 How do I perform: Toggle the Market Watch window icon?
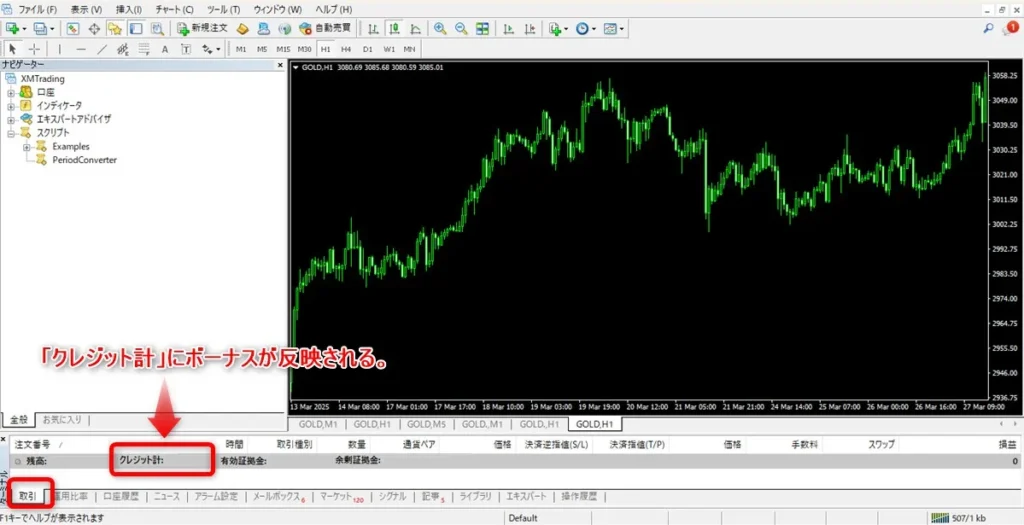(x=72, y=29)
